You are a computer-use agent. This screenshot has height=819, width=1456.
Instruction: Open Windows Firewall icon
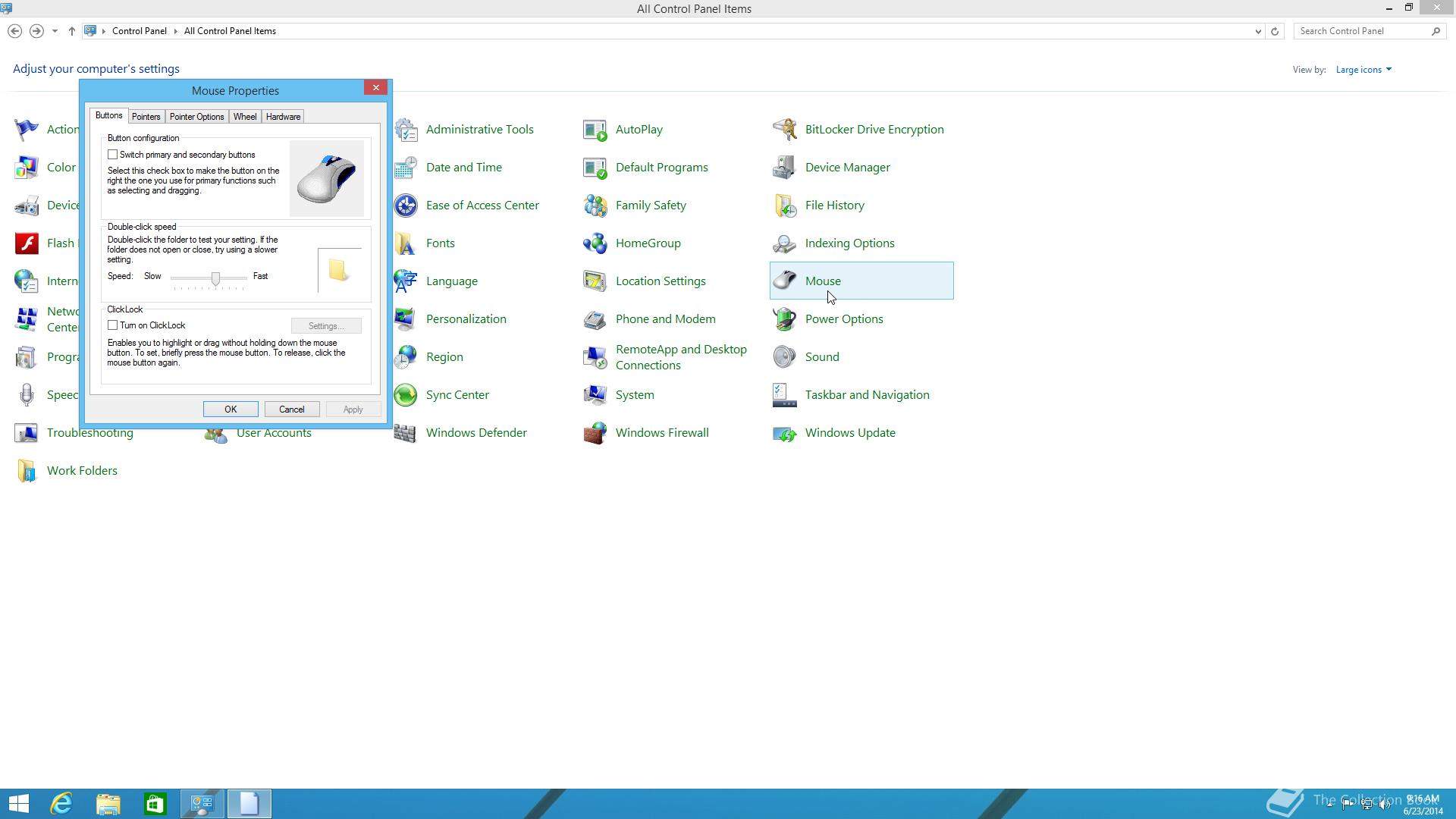point(595,433)
